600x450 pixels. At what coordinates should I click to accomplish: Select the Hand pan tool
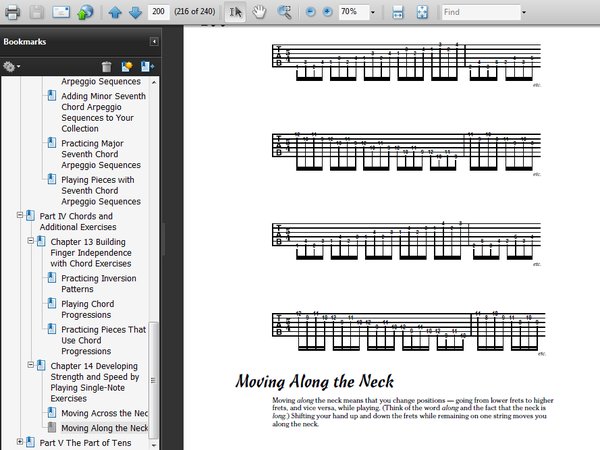click(x=259, y=12)
